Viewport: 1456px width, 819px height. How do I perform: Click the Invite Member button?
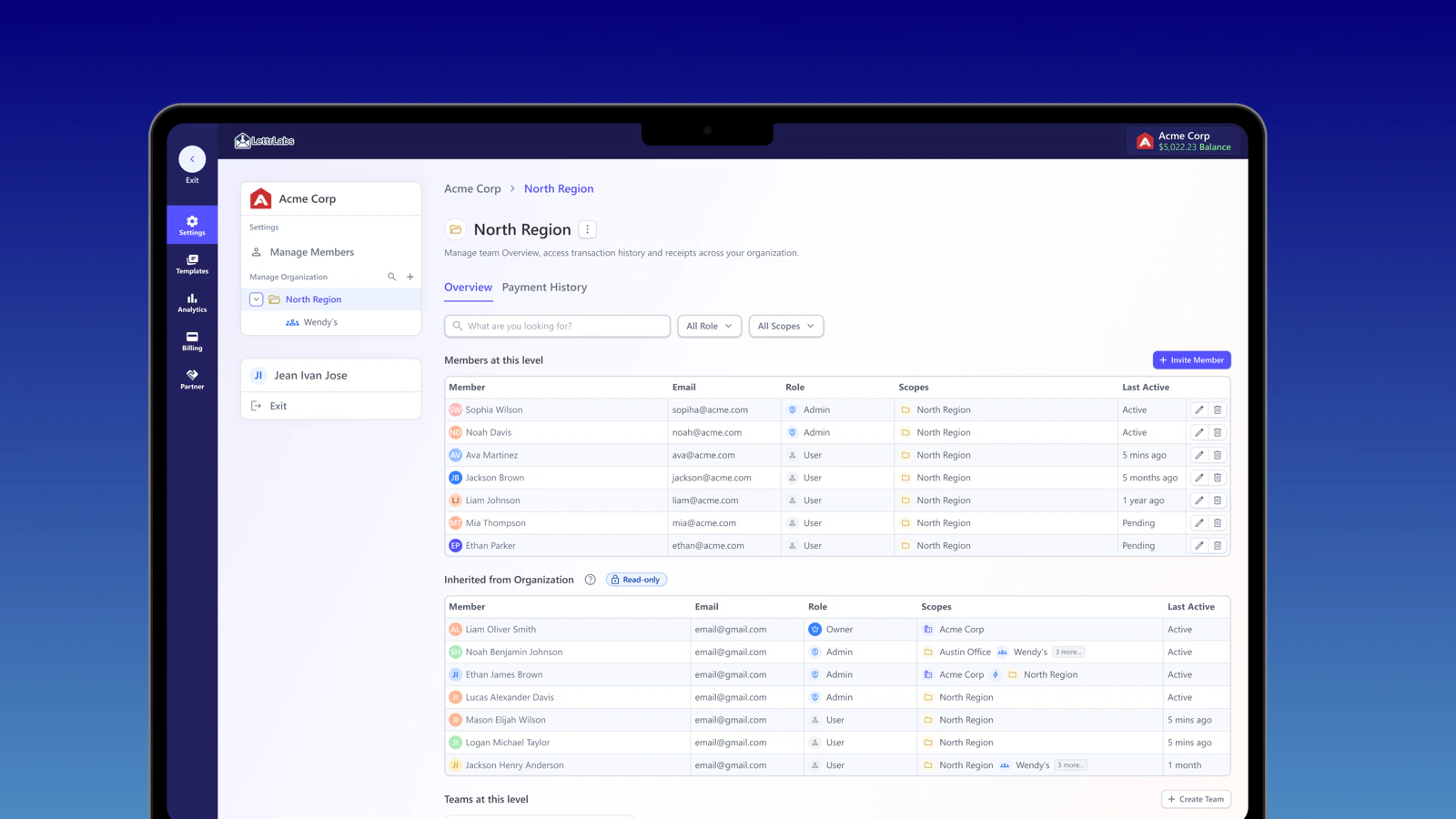pyautogui.click(x=1192, y=360)
